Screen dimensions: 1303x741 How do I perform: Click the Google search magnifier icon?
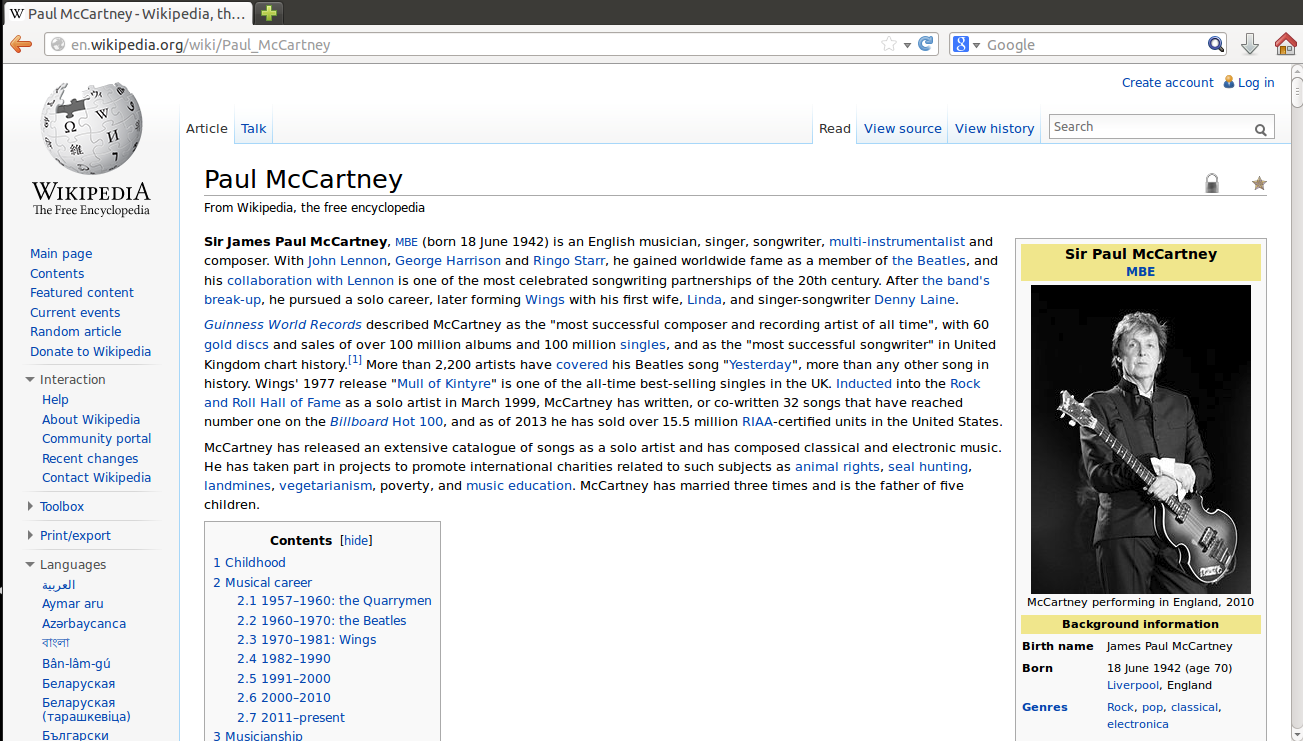1216,44
